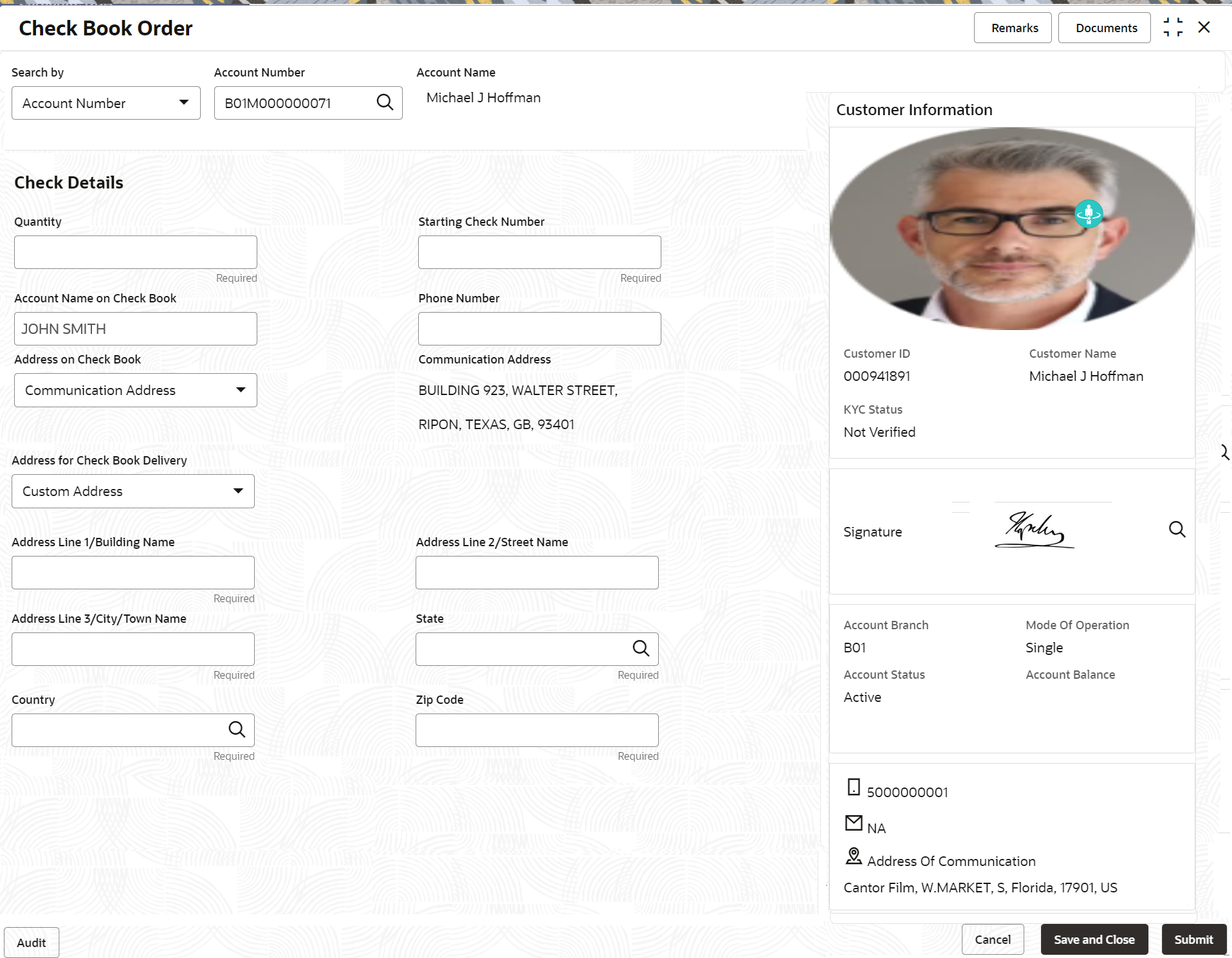The height and width of the screenshot is (958, 1232).
Task: Submit the check book order
Action: click(x=1194, y=939)
